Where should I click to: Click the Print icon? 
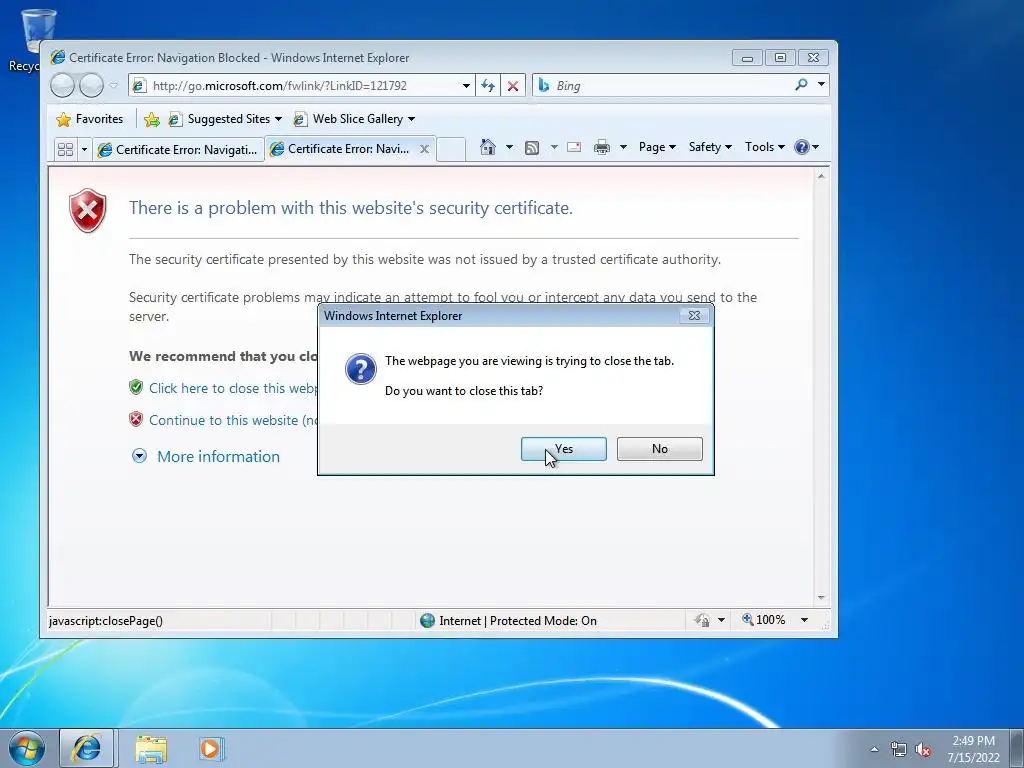click(x=601, y=148)
